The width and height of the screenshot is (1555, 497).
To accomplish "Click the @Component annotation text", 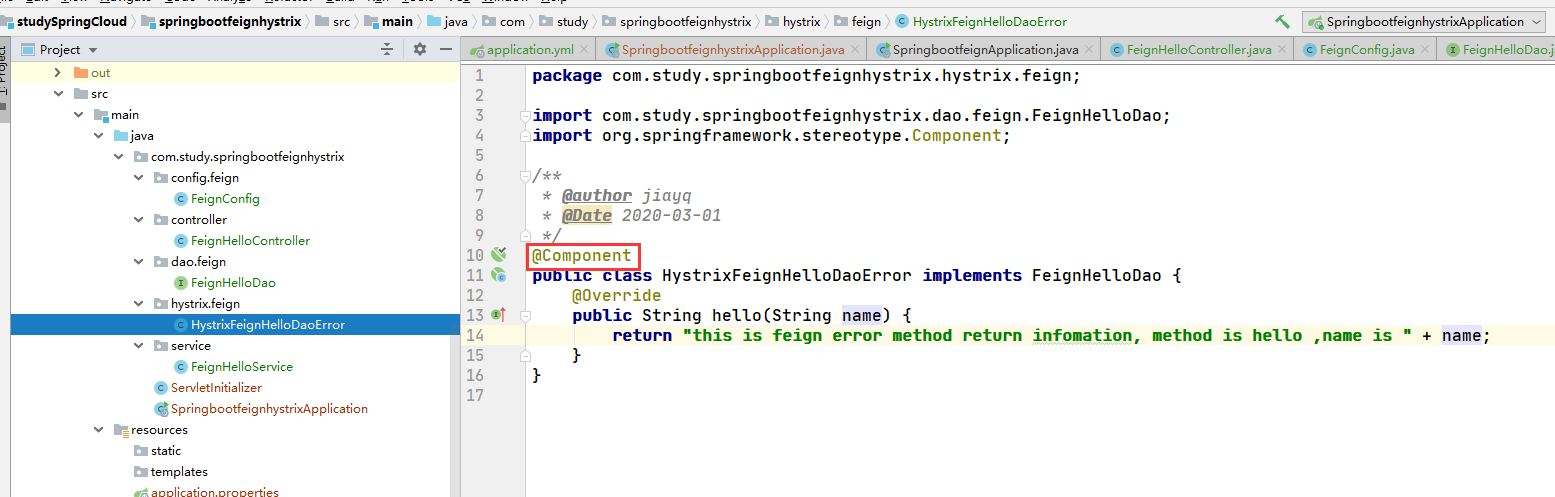I will click(582, 256).
